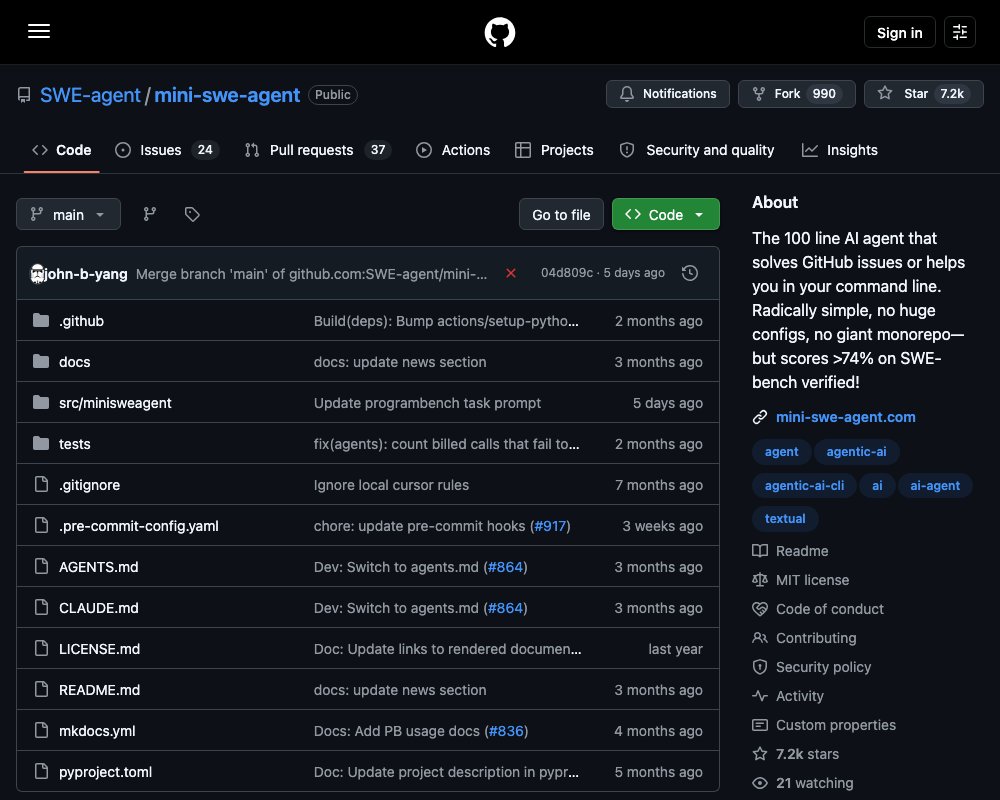The width and height of the screenshot is (1000, 800).
Task: Open commit history clock icon
Action: [689, 273]
